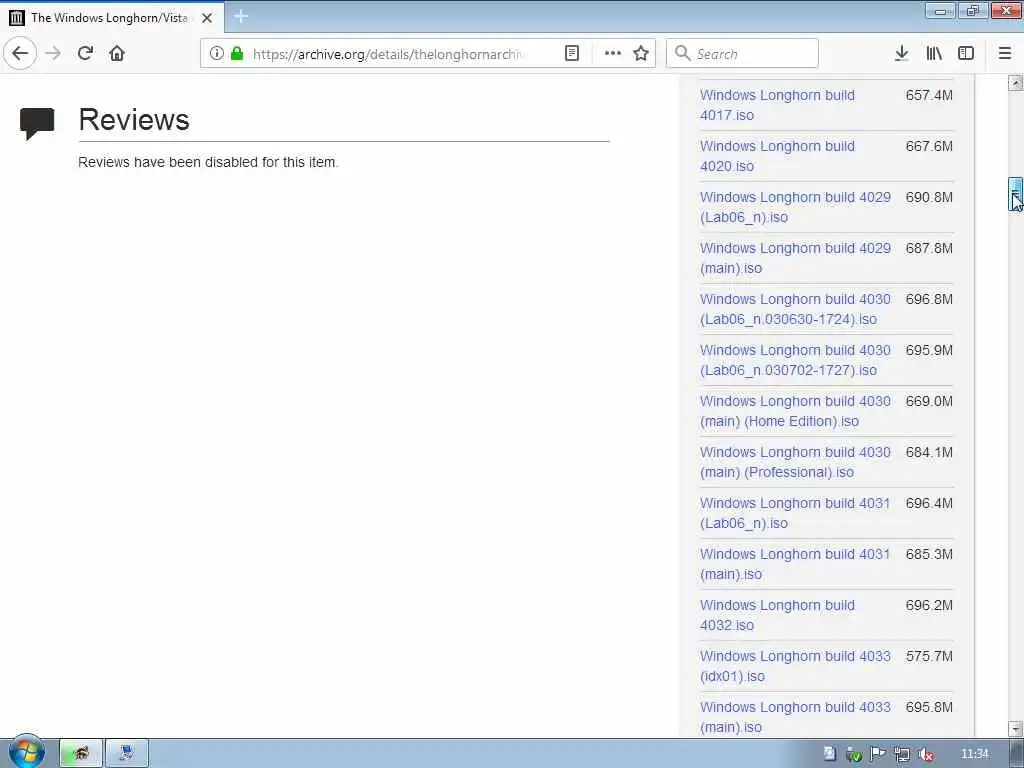Download build 4030 (main) (Home Edition).iso
The width and height of the screenshot is (1024, 768).
(x=795, y=410)
